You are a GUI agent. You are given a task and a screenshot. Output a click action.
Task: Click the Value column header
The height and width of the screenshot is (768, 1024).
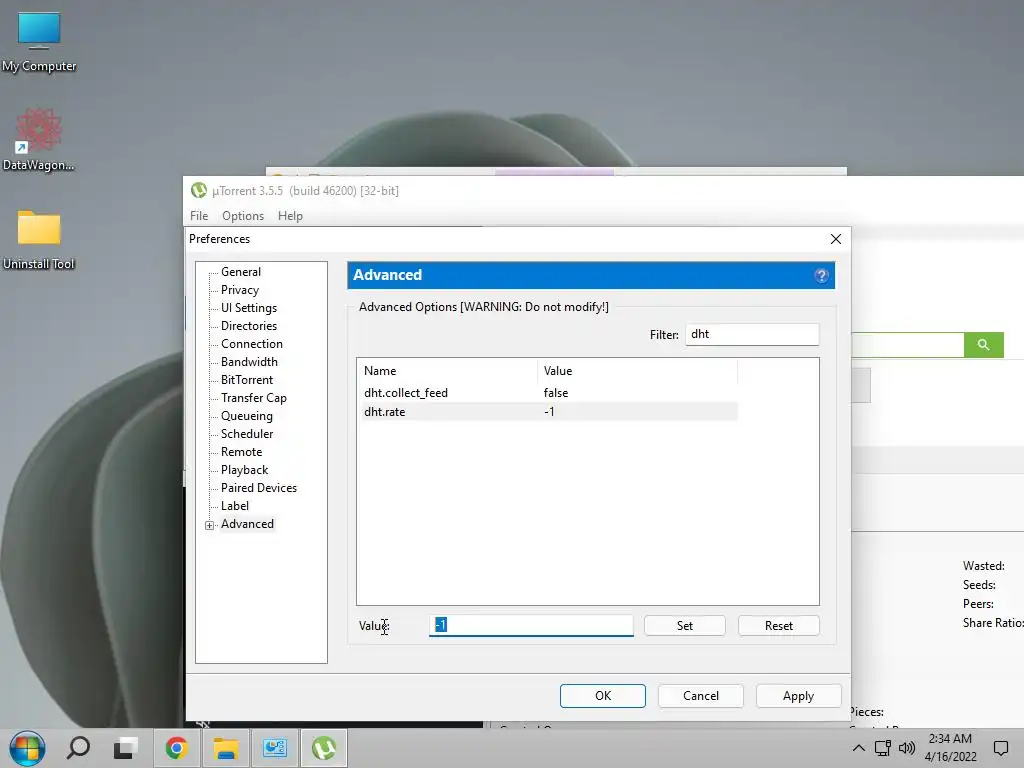[x=637, y=371]
